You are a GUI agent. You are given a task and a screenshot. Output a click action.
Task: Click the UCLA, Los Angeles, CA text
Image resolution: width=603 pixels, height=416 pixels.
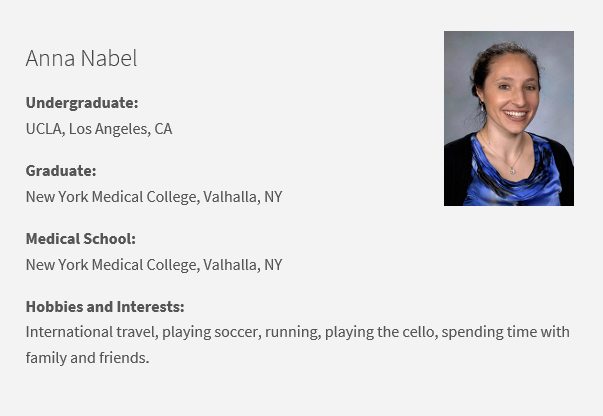pos(98,129)
